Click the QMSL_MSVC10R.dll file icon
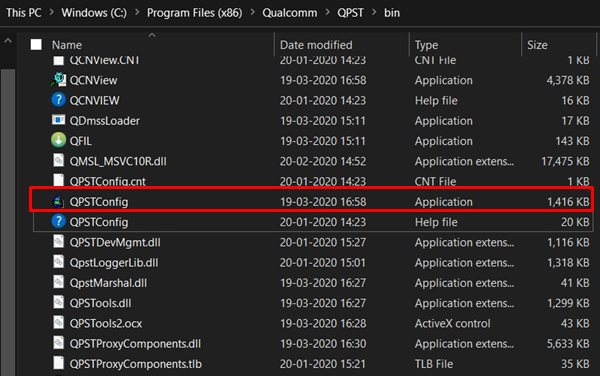Screen dimensions: 600x376 coord(58,160)
